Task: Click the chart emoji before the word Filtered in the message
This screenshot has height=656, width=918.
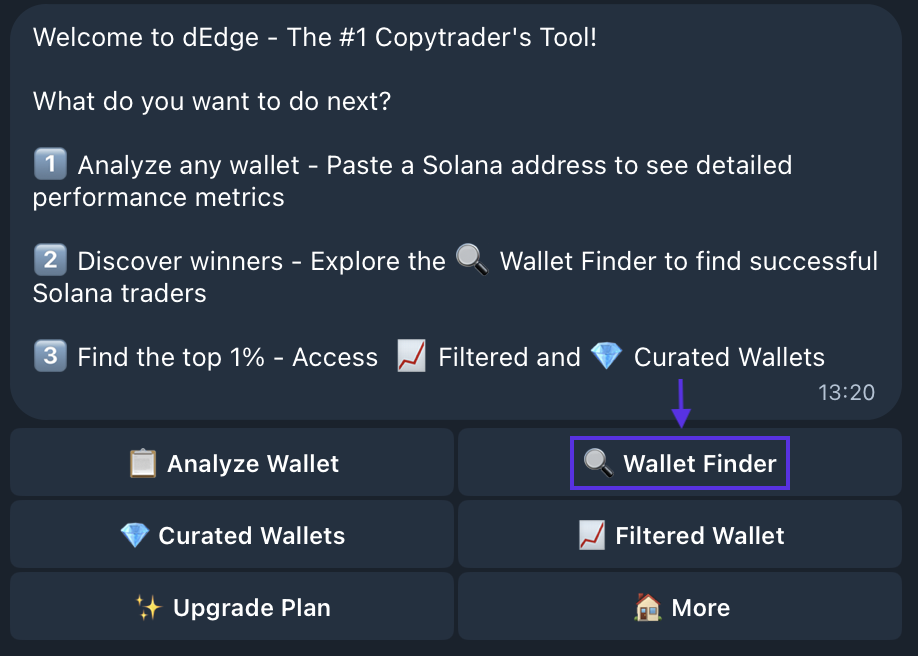Action: 412,357
